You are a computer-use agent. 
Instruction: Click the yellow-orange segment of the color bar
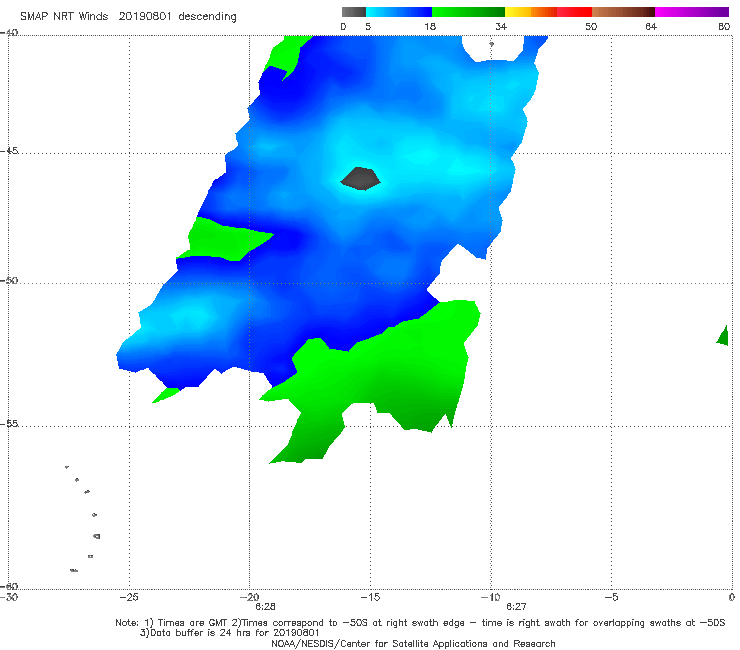(x=531, y=12)
